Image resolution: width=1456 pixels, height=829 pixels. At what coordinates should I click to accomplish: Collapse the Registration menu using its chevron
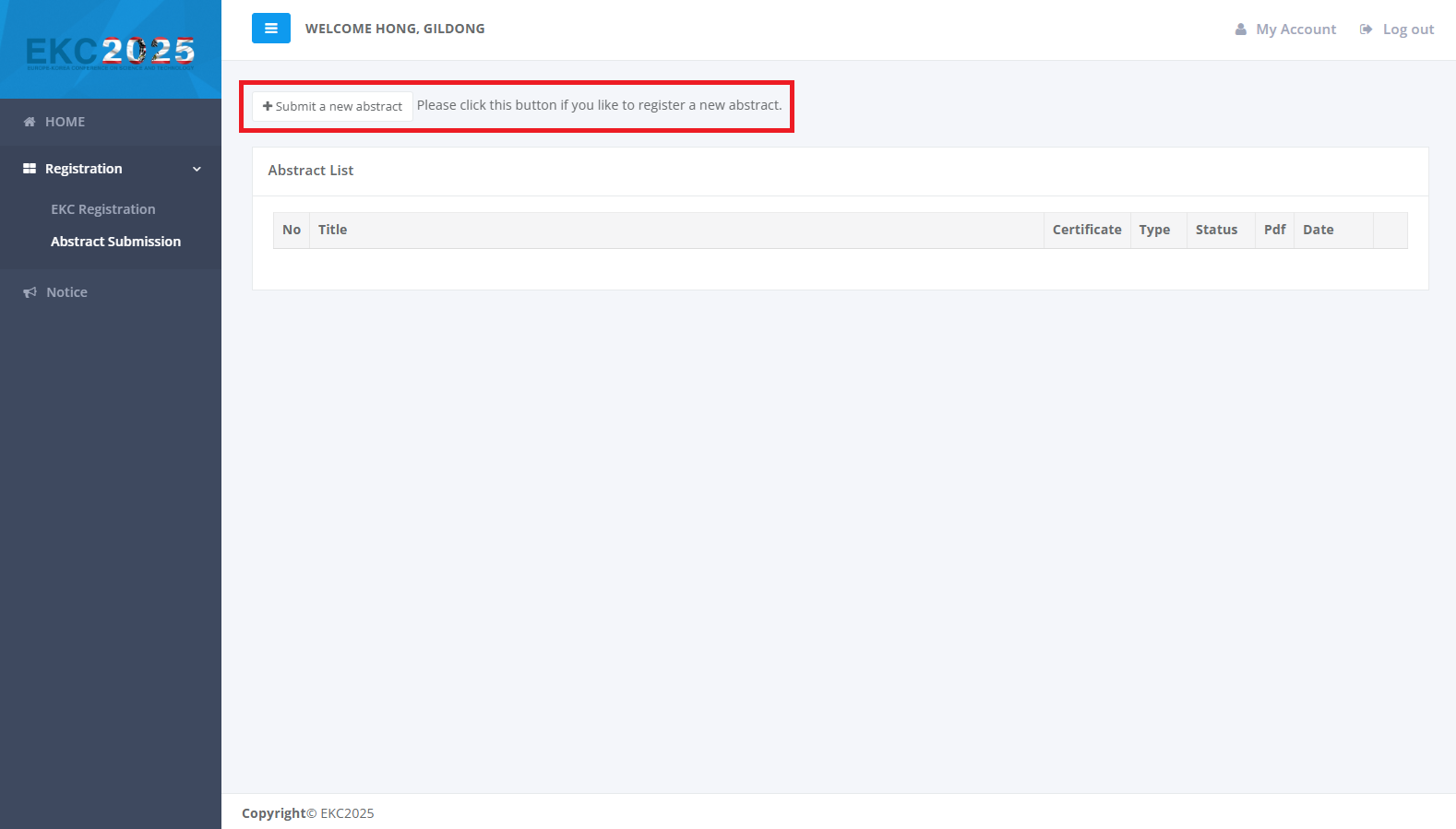tap(197, 169)
